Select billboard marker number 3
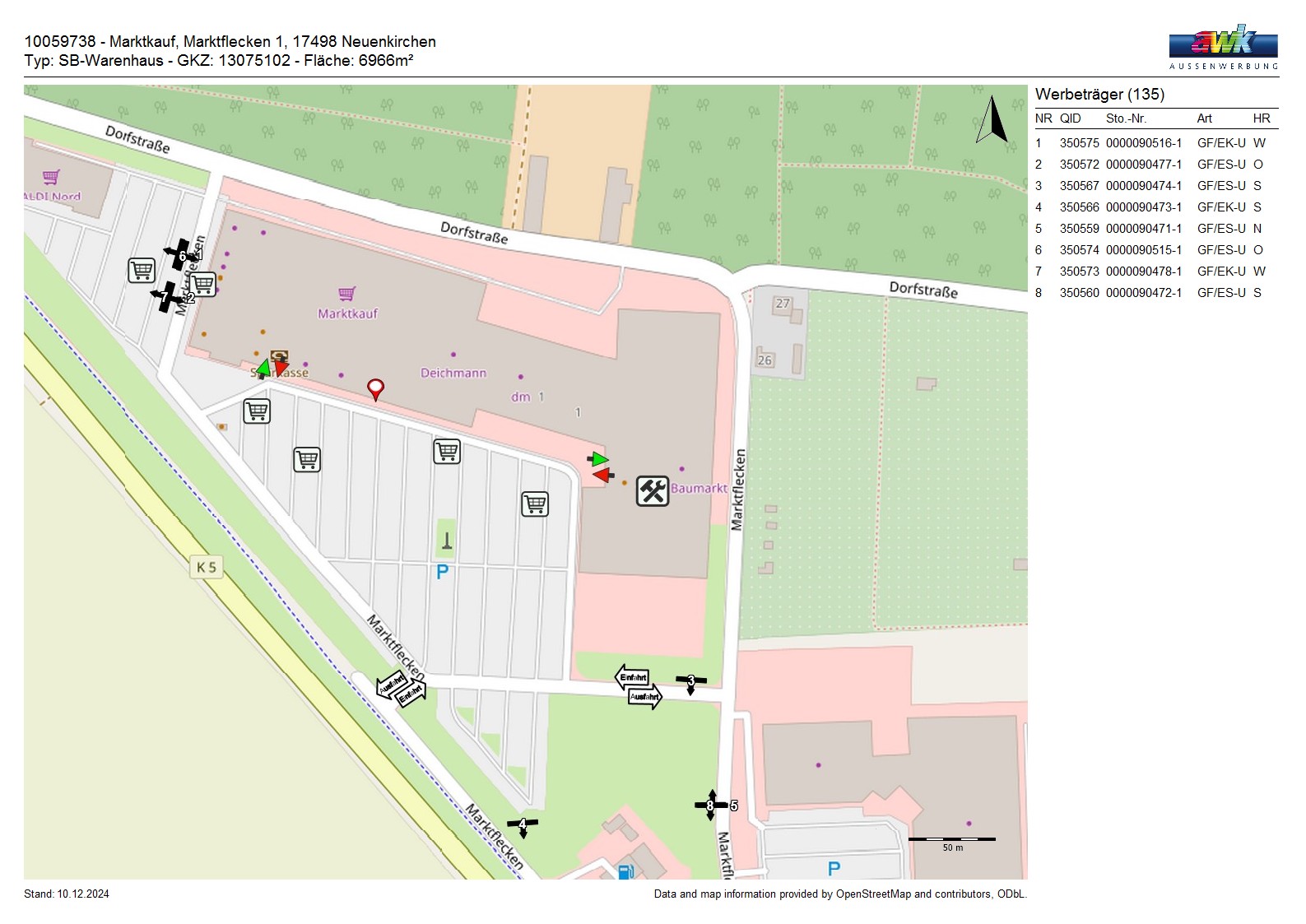1306x924 pixels. coord(690,681)
